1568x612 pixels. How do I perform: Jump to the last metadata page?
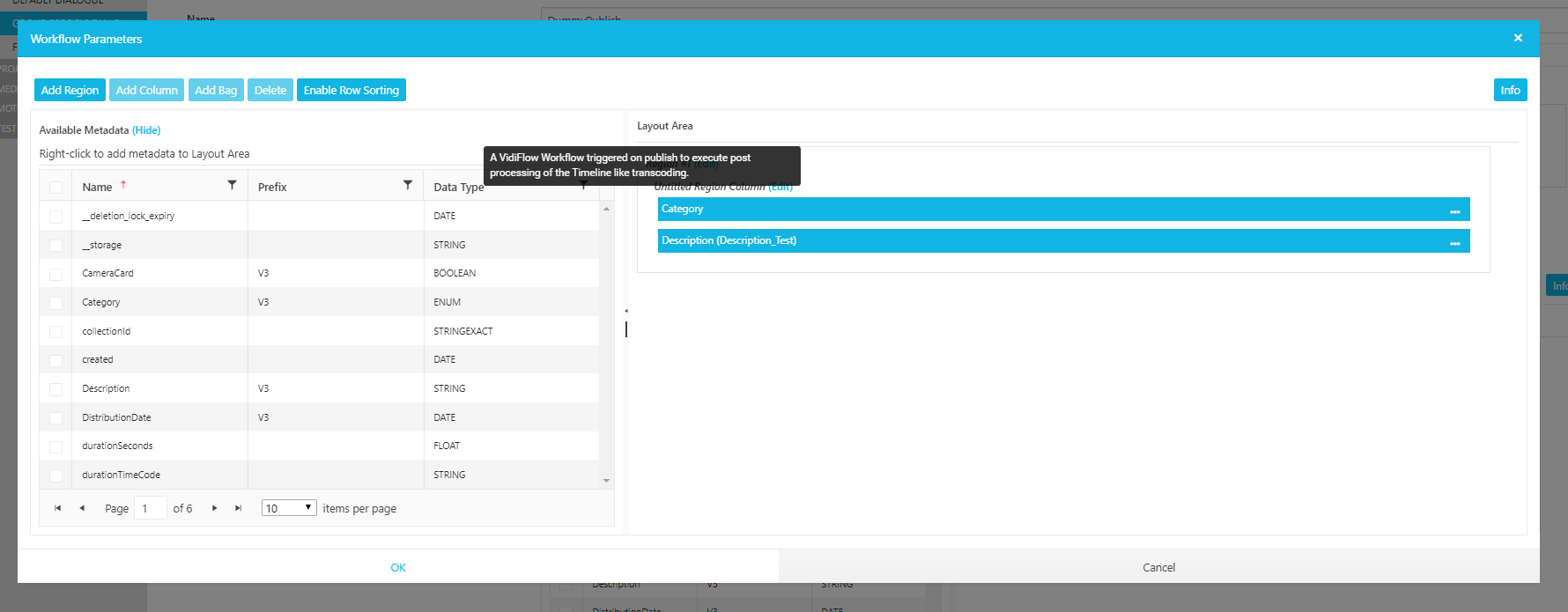tap(238, 508)
